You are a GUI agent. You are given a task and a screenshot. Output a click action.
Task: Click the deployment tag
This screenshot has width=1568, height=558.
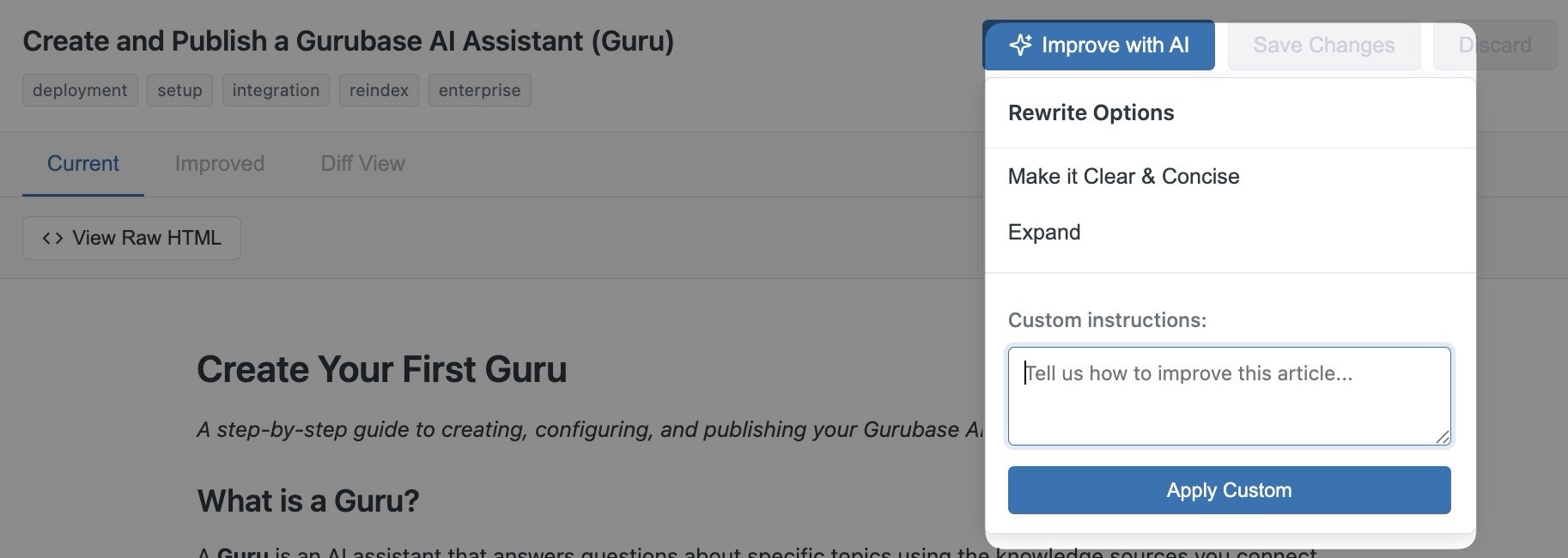coord(80,90)
